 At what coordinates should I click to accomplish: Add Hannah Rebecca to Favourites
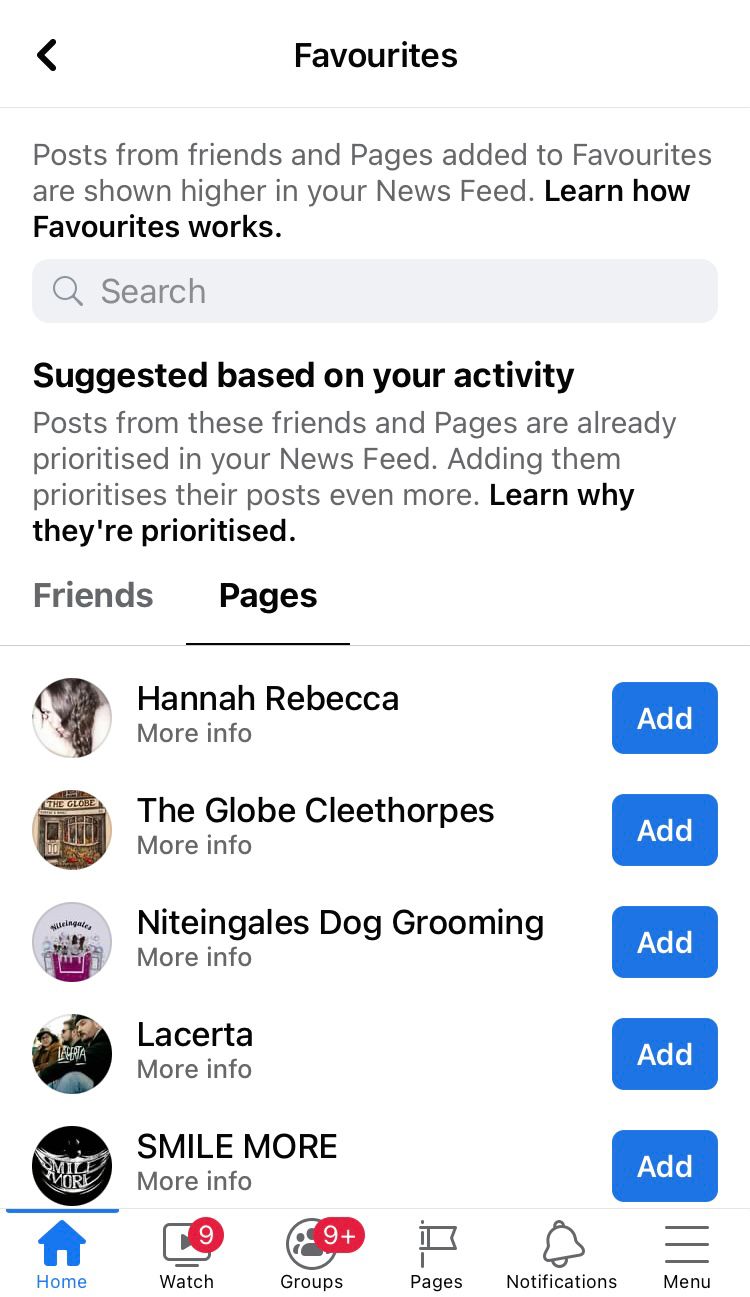pyautogui.click(x=664, y=718)
